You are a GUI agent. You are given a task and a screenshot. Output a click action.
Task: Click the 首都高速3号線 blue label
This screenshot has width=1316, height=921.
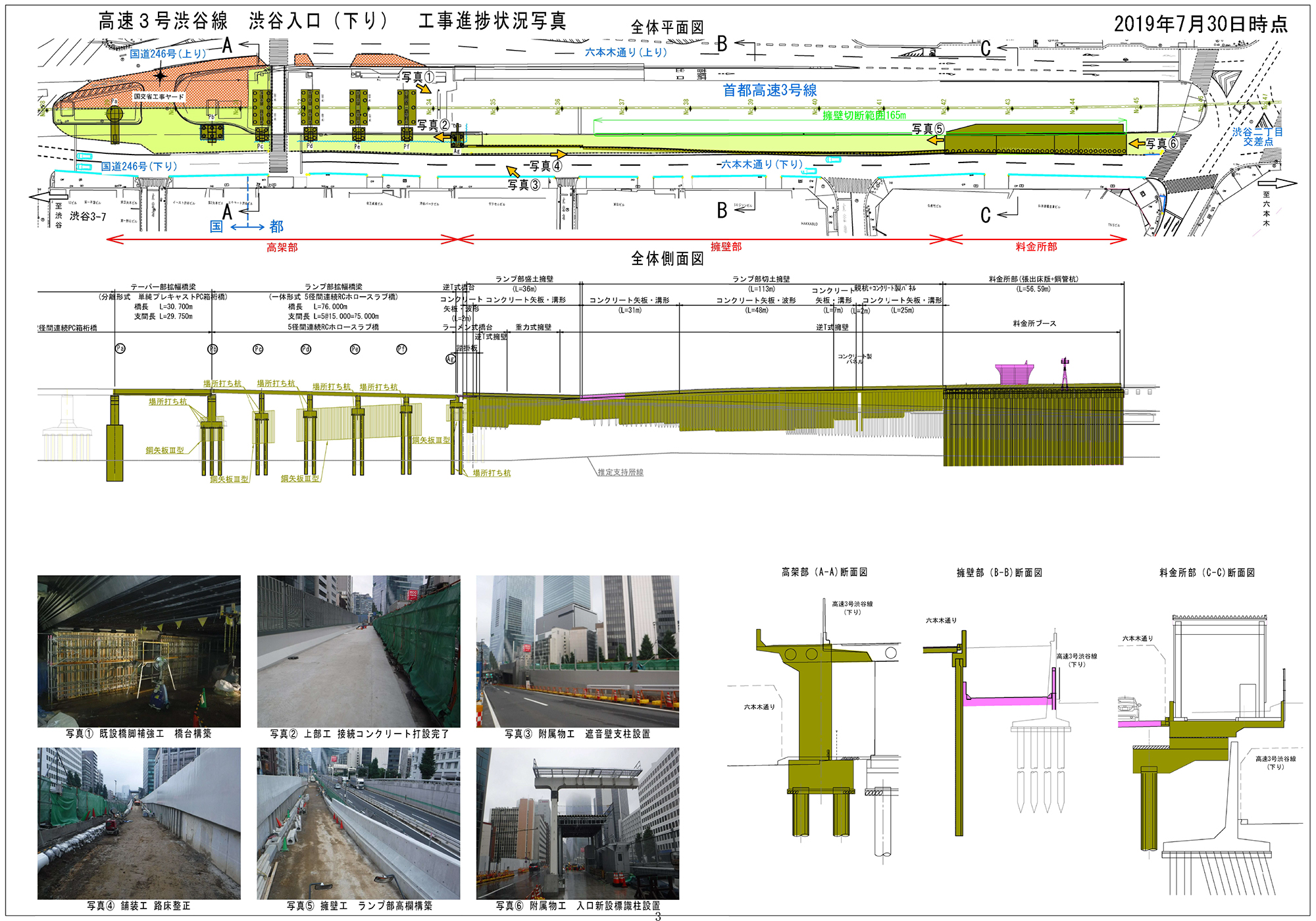coord(769,90)
